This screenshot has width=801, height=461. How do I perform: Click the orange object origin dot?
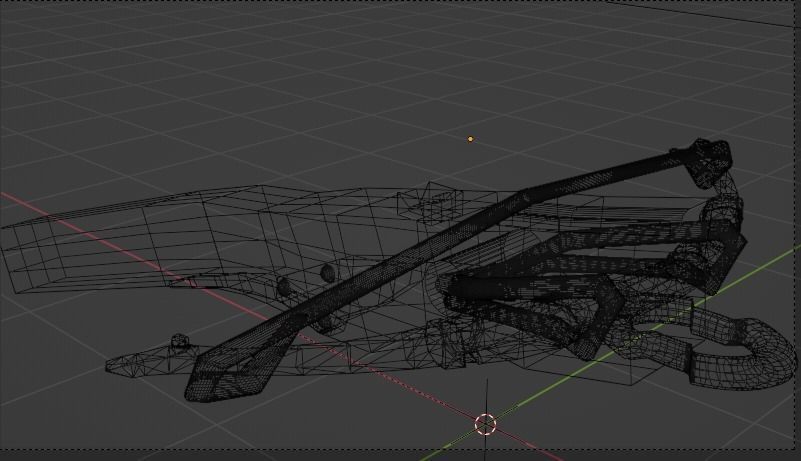470,139
